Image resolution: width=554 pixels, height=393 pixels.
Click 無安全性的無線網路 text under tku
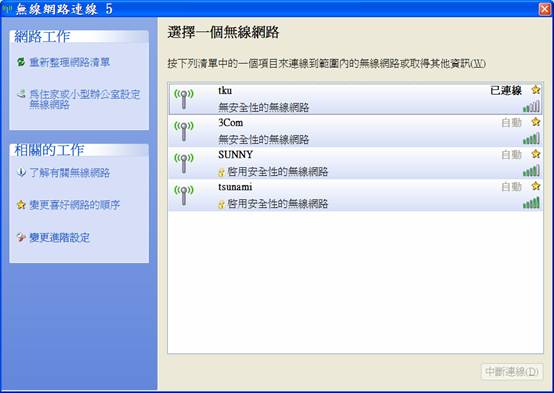(264, 107)
